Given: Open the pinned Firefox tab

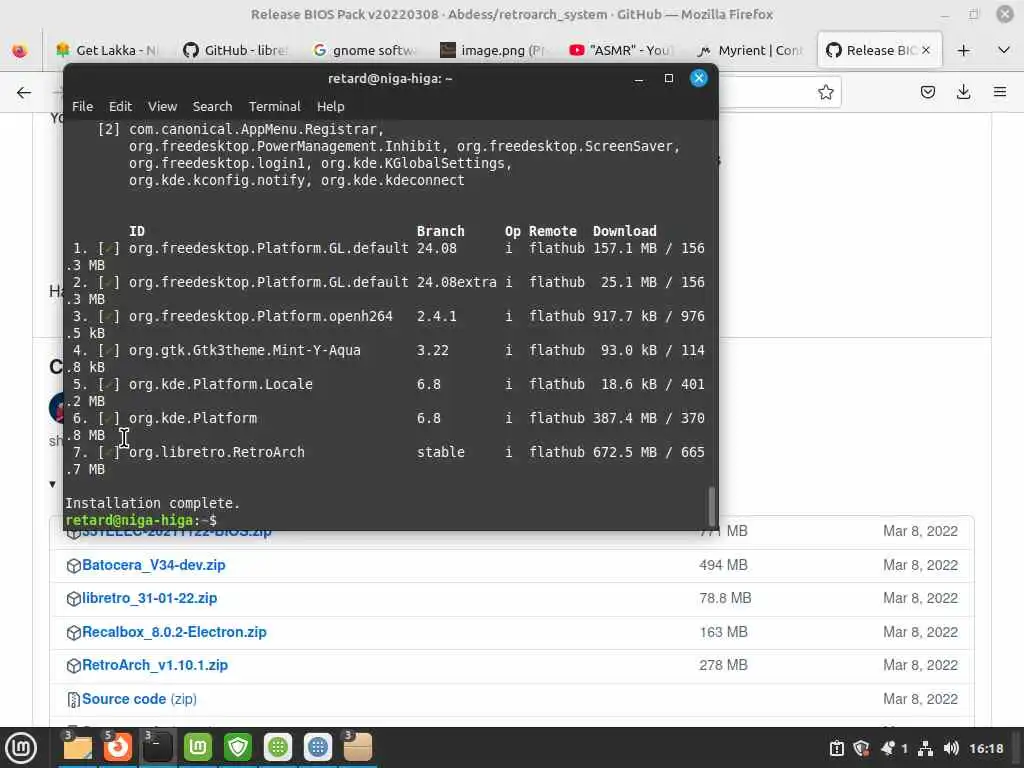Looking at the screenshot, I should [x=20, y=50].
